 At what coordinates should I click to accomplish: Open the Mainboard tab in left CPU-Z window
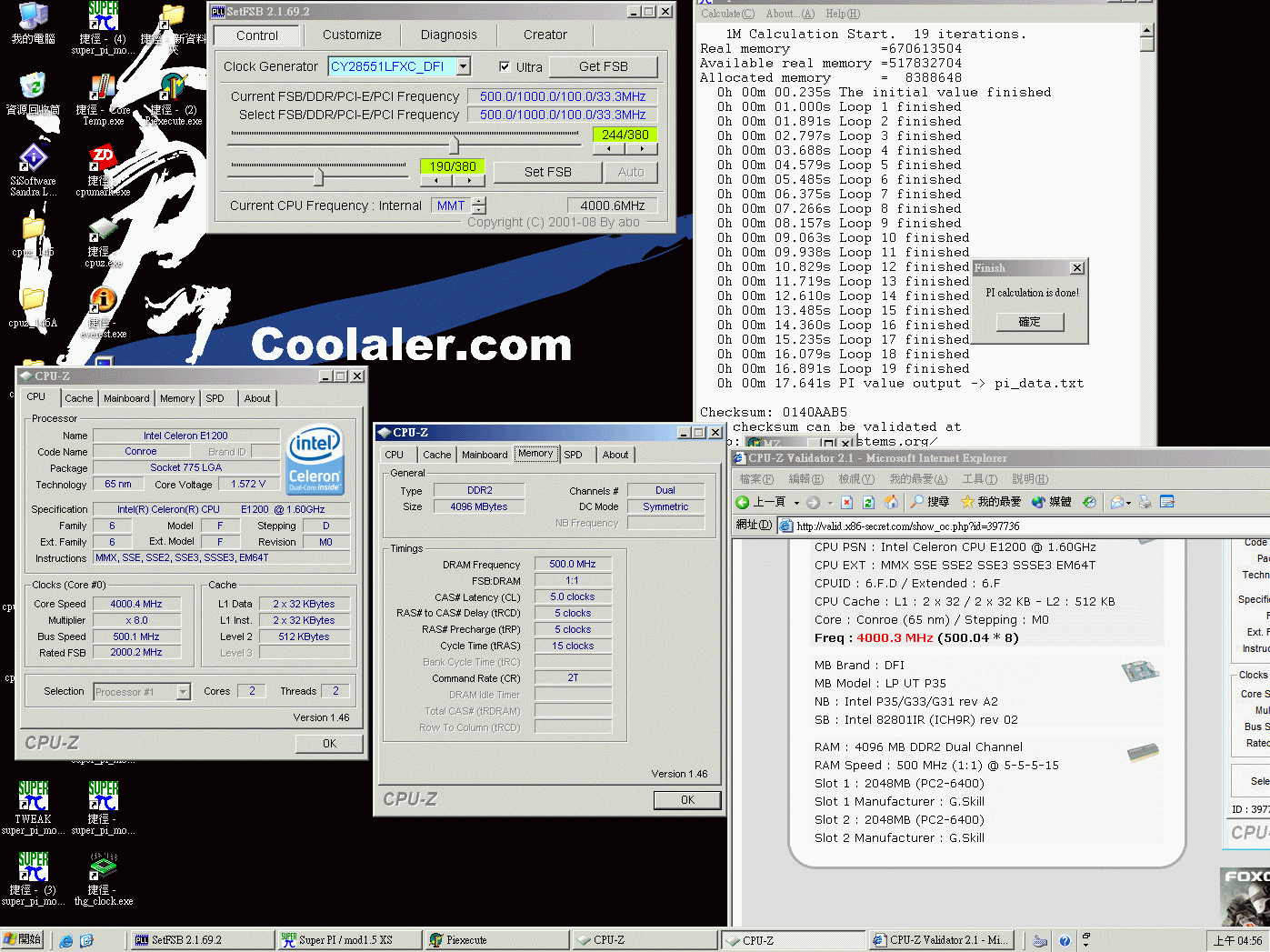click(x=126, y=398)
